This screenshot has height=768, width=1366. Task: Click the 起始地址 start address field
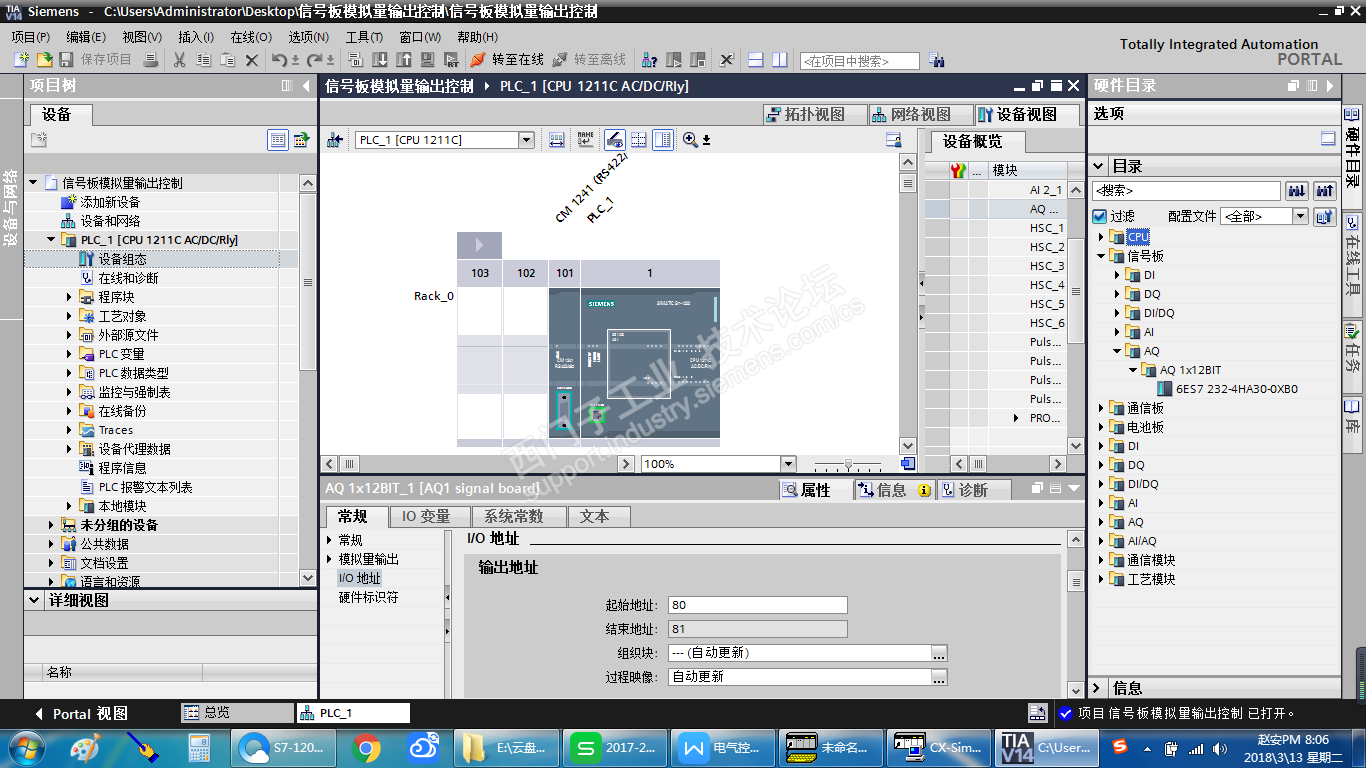pos(757,605)
